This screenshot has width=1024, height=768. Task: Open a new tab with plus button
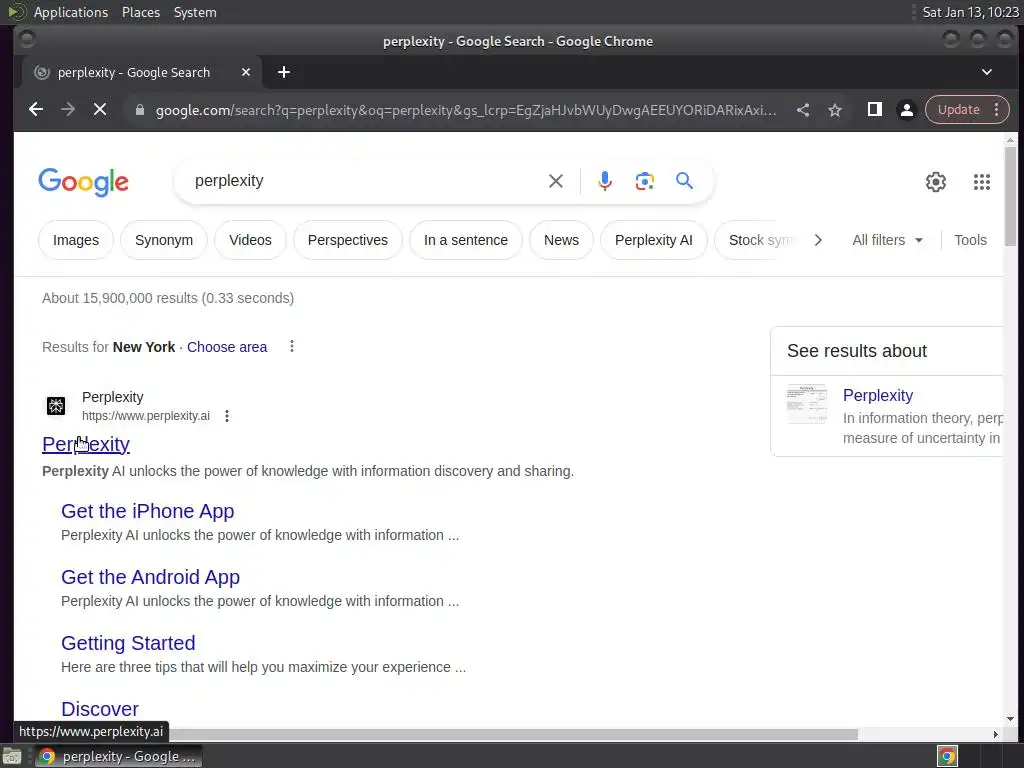(x=283, y=72)
